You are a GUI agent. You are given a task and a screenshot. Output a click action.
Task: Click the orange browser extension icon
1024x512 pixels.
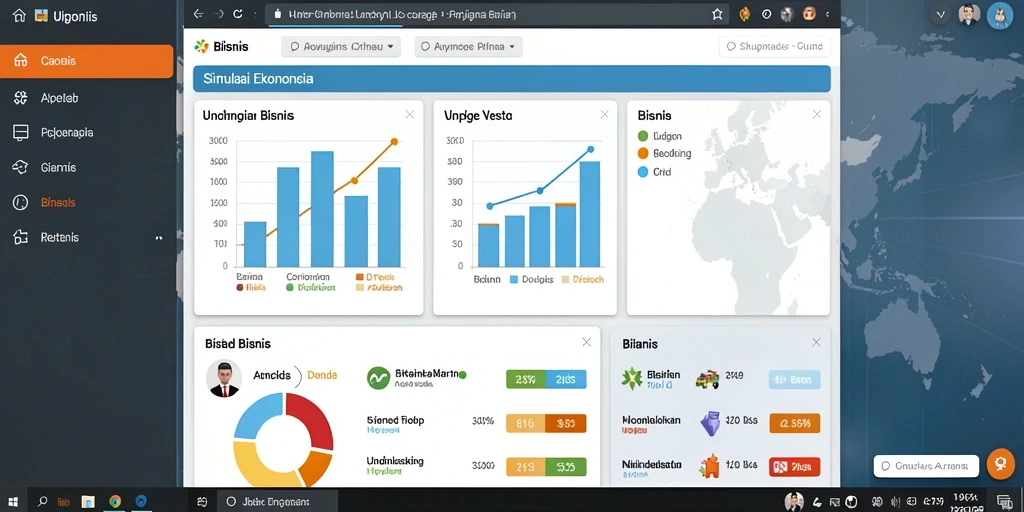(x=744, y=14)
